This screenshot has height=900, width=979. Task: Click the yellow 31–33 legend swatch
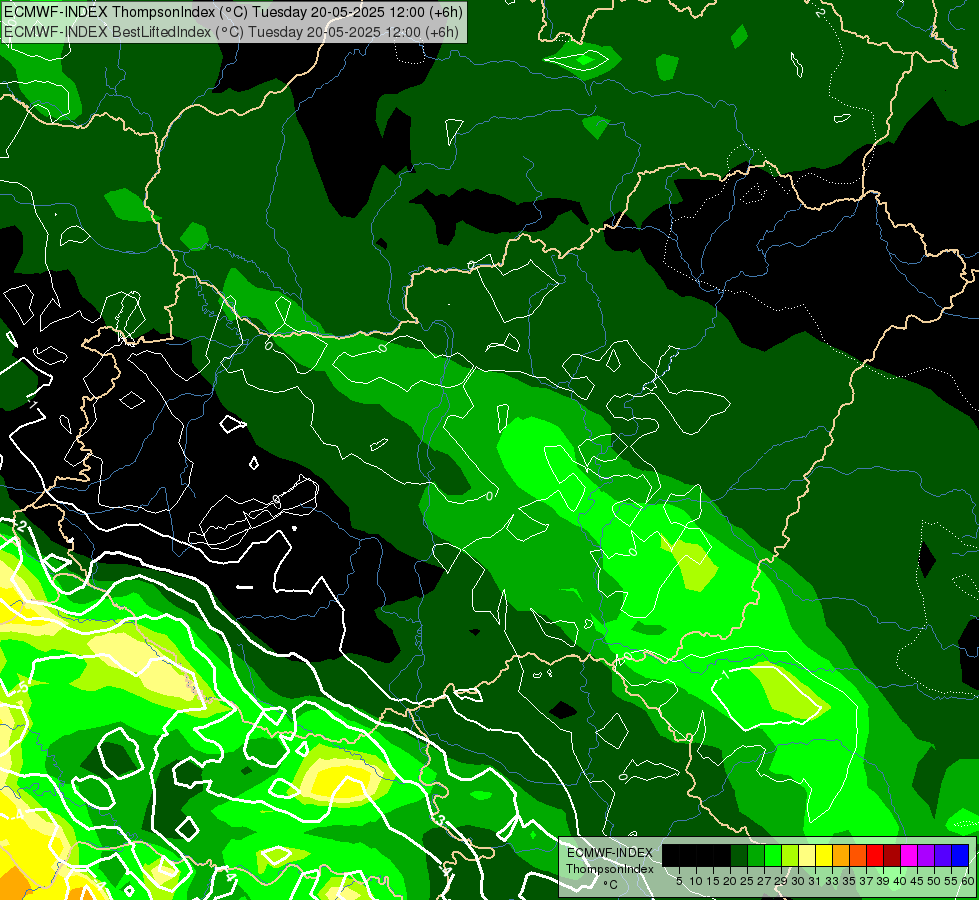coord(824,855)
